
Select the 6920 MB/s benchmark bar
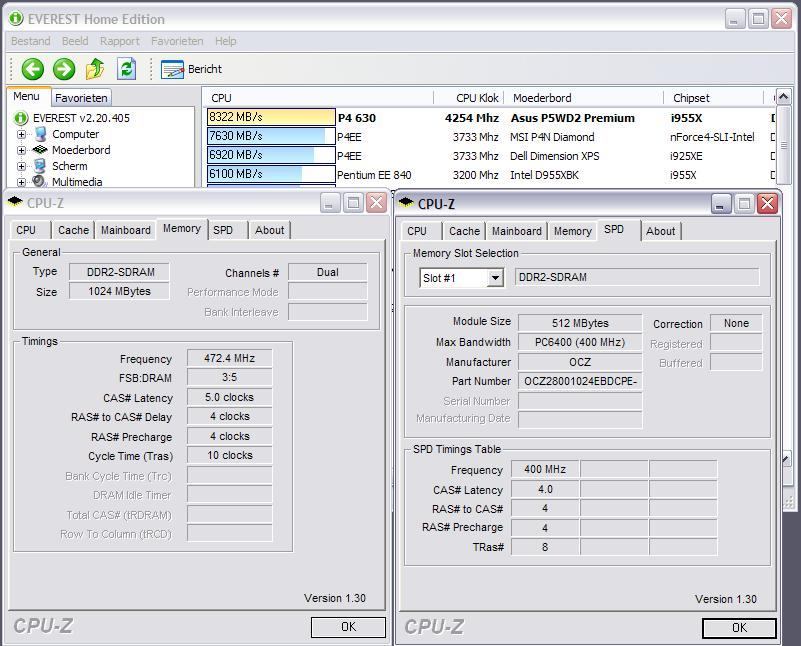click(271, 155)
